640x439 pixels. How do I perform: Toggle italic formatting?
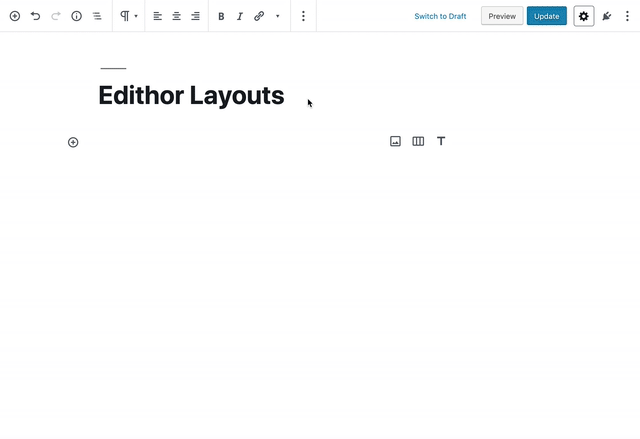[240, 16]
